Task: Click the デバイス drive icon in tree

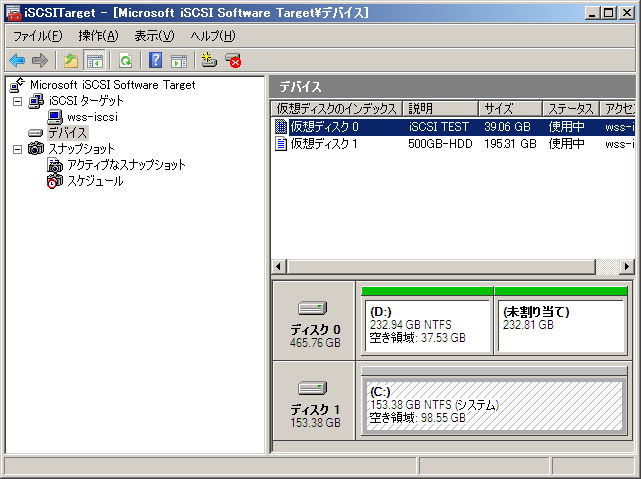Action: [36, 133]
